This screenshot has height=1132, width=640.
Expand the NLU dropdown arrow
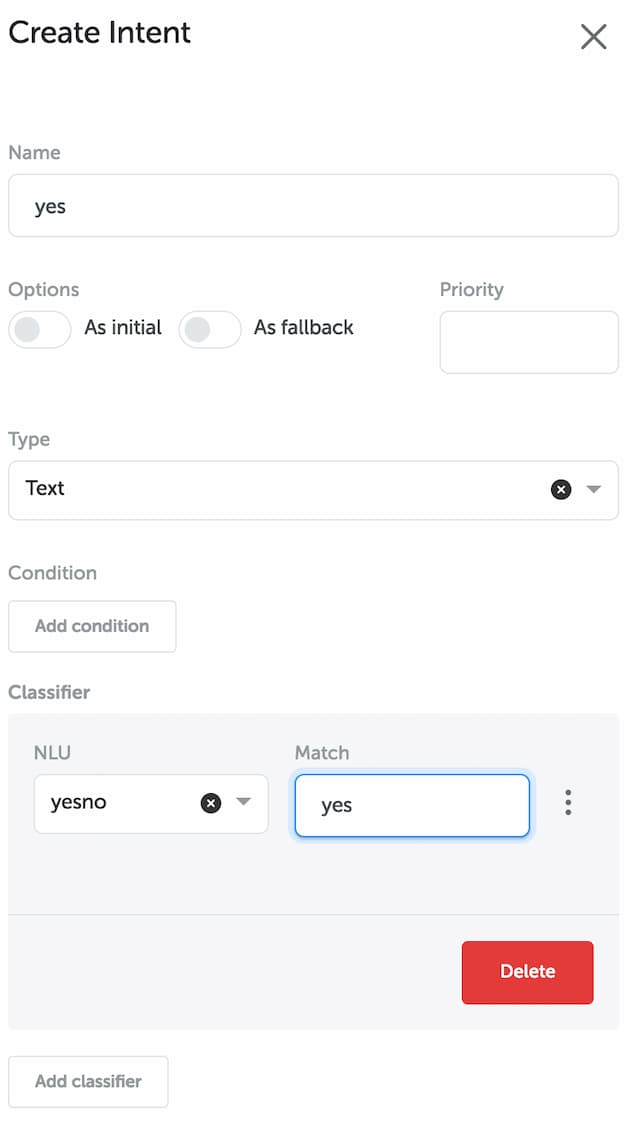coord(244,802)
